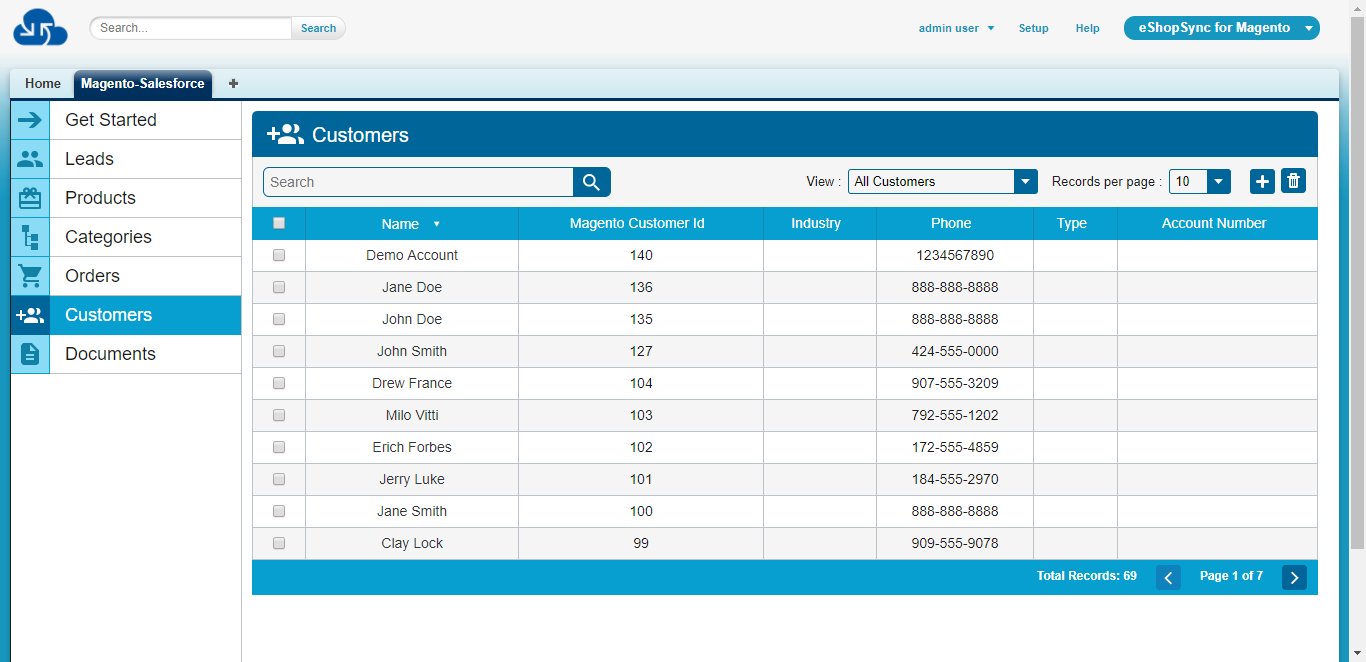Check the box for Demo Account
The image size is (1366, 662).
tap(279, 255)
